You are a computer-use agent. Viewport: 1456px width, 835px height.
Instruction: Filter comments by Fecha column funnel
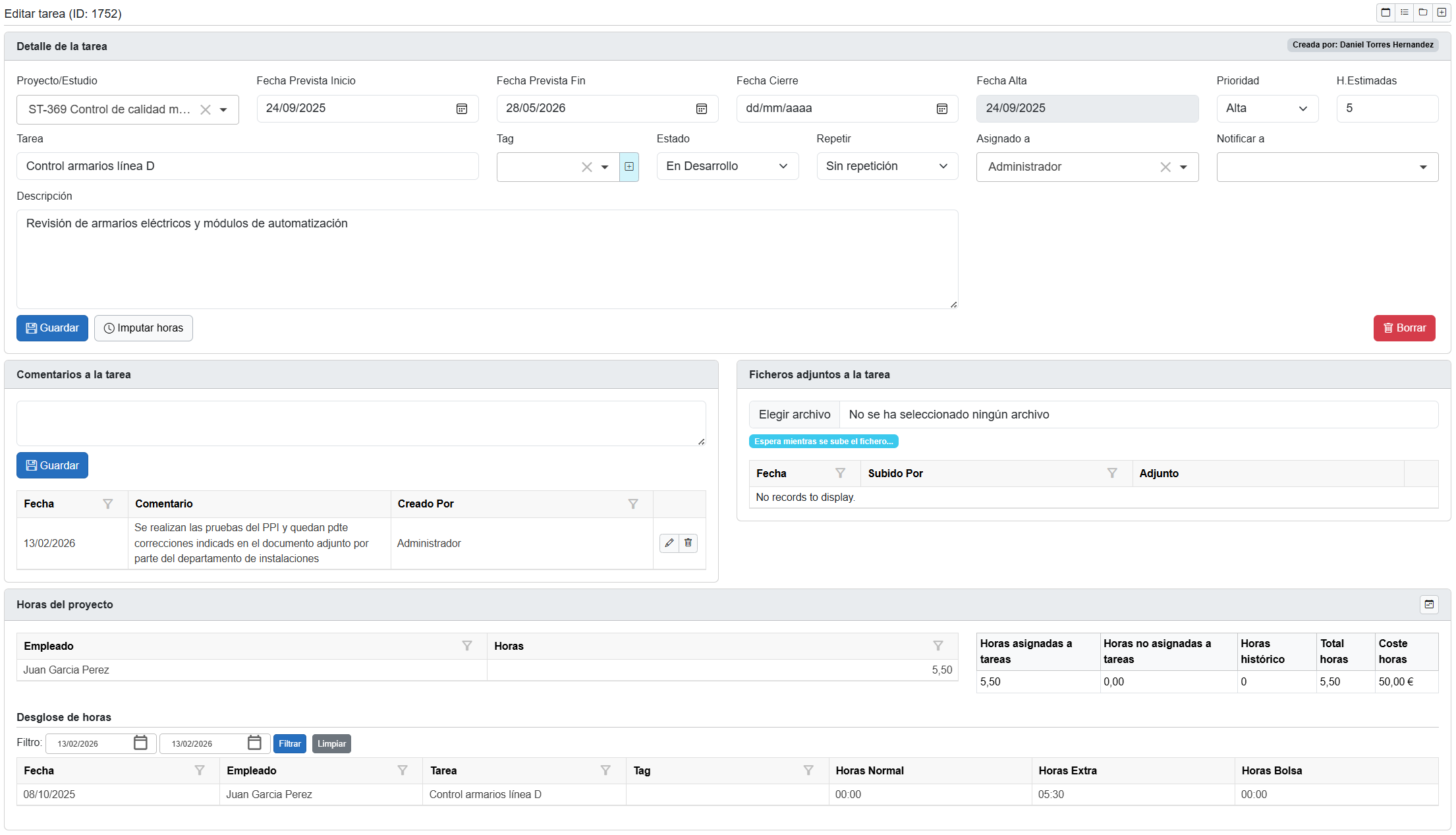point(108,504)
